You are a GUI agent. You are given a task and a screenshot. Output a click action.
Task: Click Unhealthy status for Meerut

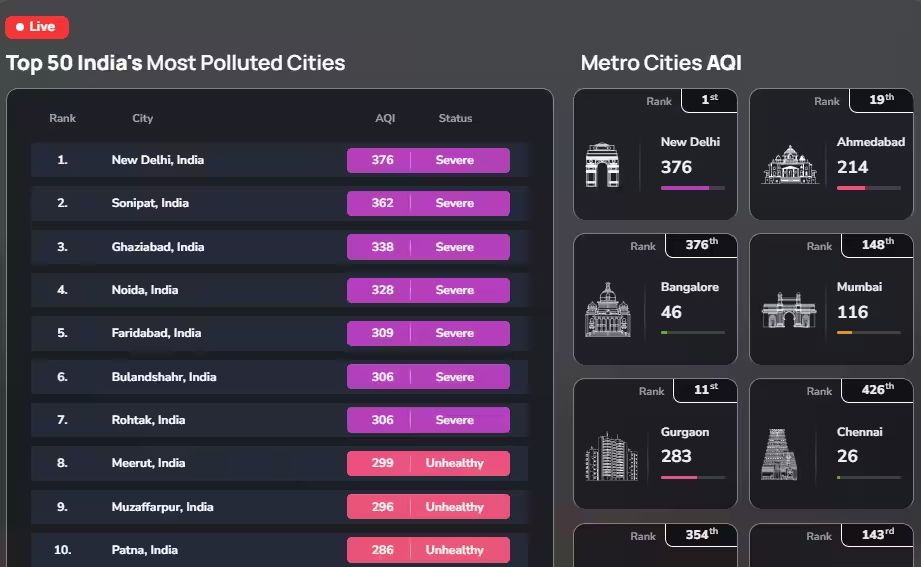coord(455,463)
